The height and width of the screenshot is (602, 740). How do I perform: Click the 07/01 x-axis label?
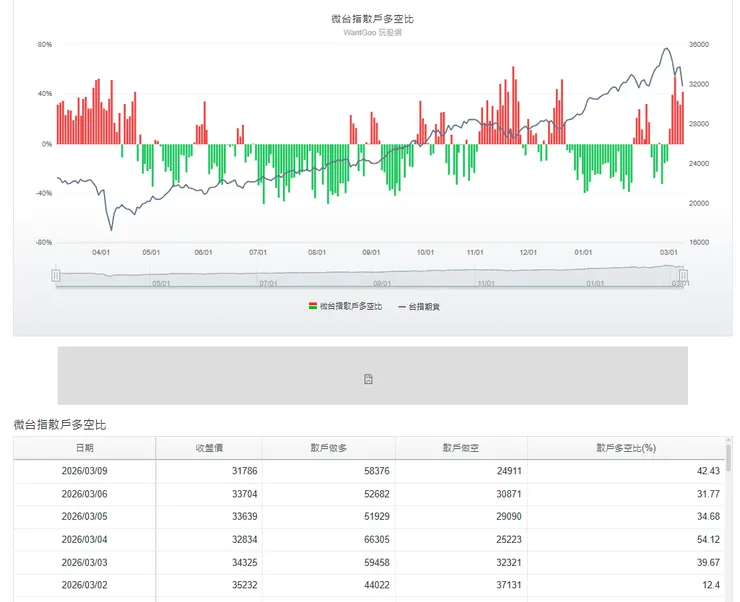[258, 252]
